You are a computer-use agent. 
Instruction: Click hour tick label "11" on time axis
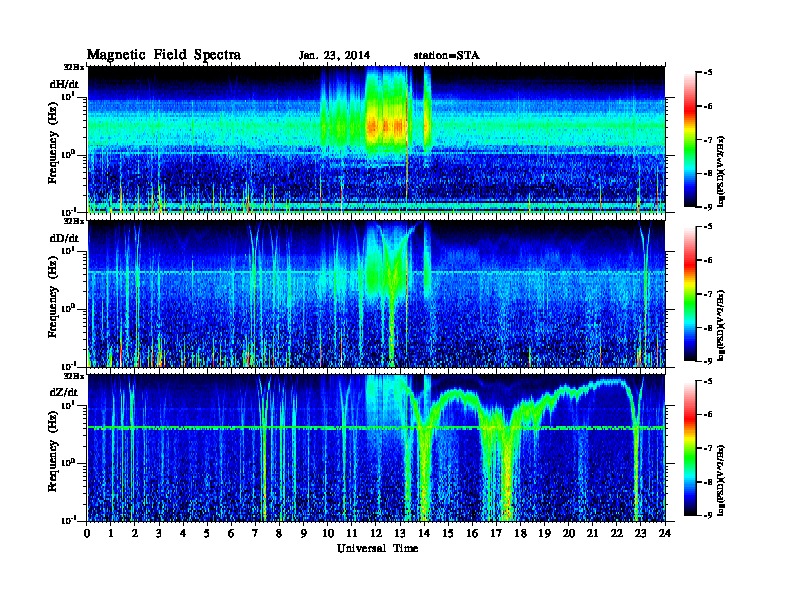tap(352, 533)
